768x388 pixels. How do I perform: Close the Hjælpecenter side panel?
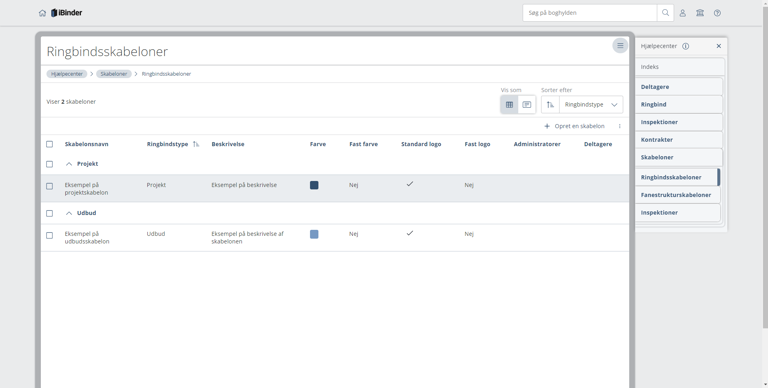(x=719, y=46)
